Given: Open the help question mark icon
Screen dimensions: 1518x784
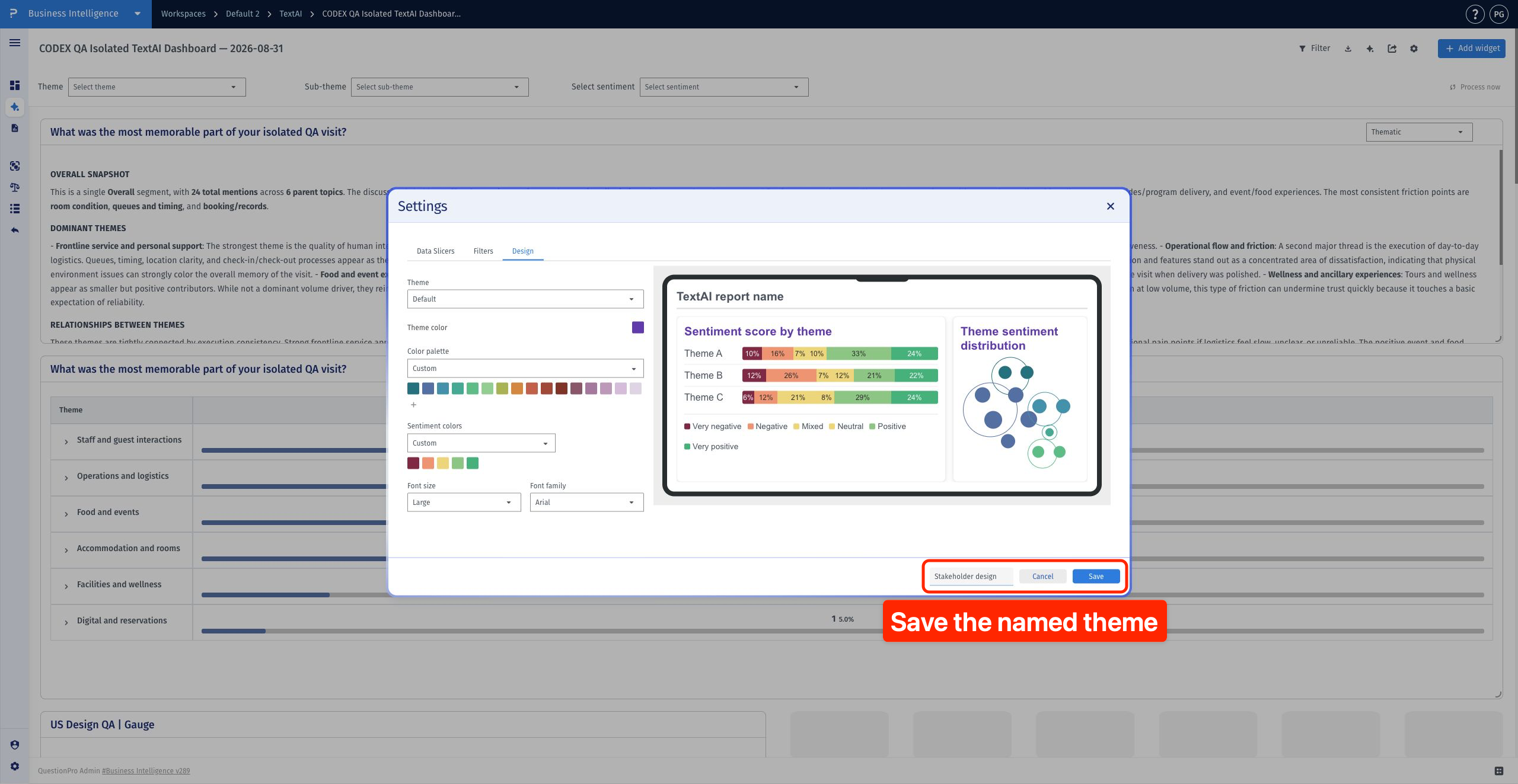Looking at the screenshot, I should point(1475,14).
